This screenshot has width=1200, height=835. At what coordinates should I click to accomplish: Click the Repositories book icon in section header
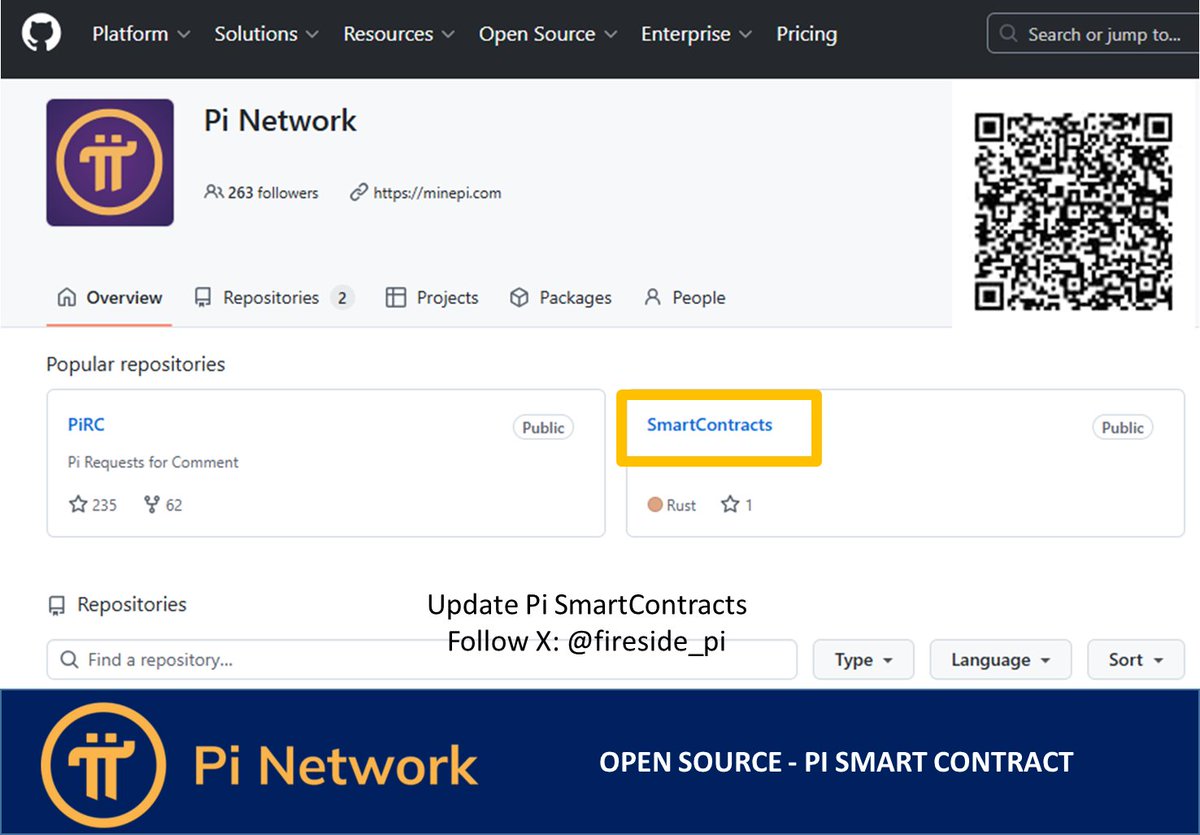point(57,604)
